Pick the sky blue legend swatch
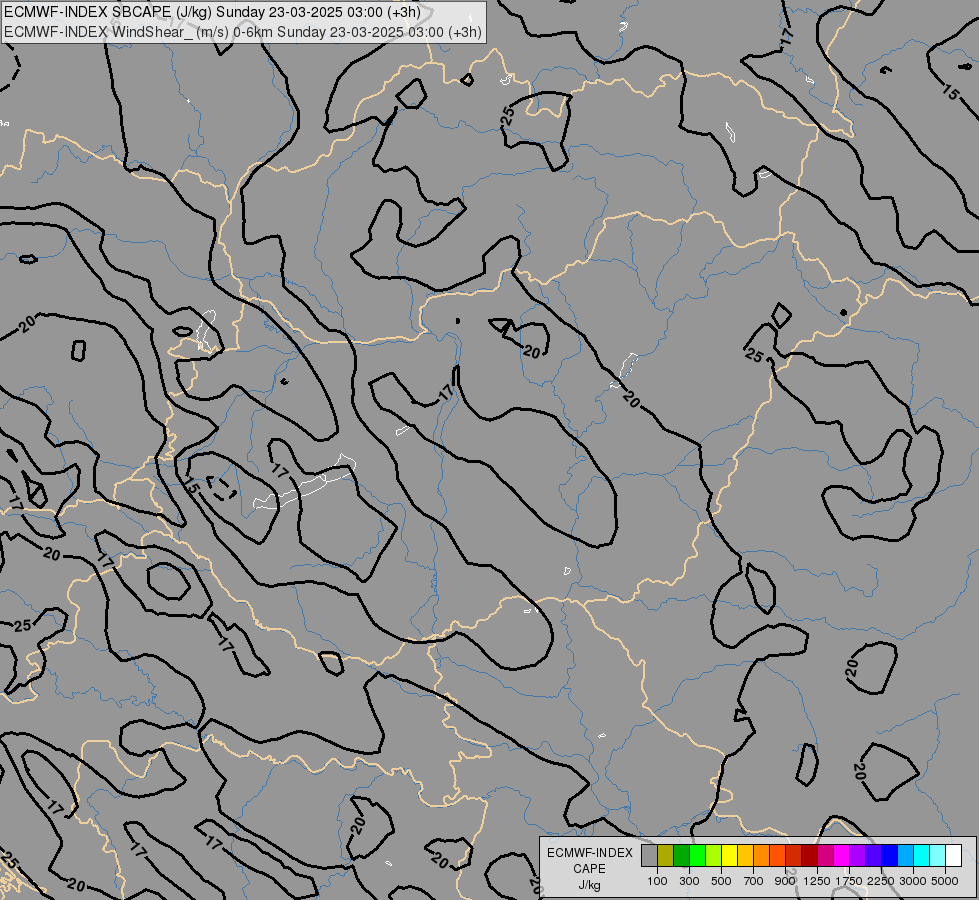The width and height of the screenshot is (979, 900). pos(905,855)
